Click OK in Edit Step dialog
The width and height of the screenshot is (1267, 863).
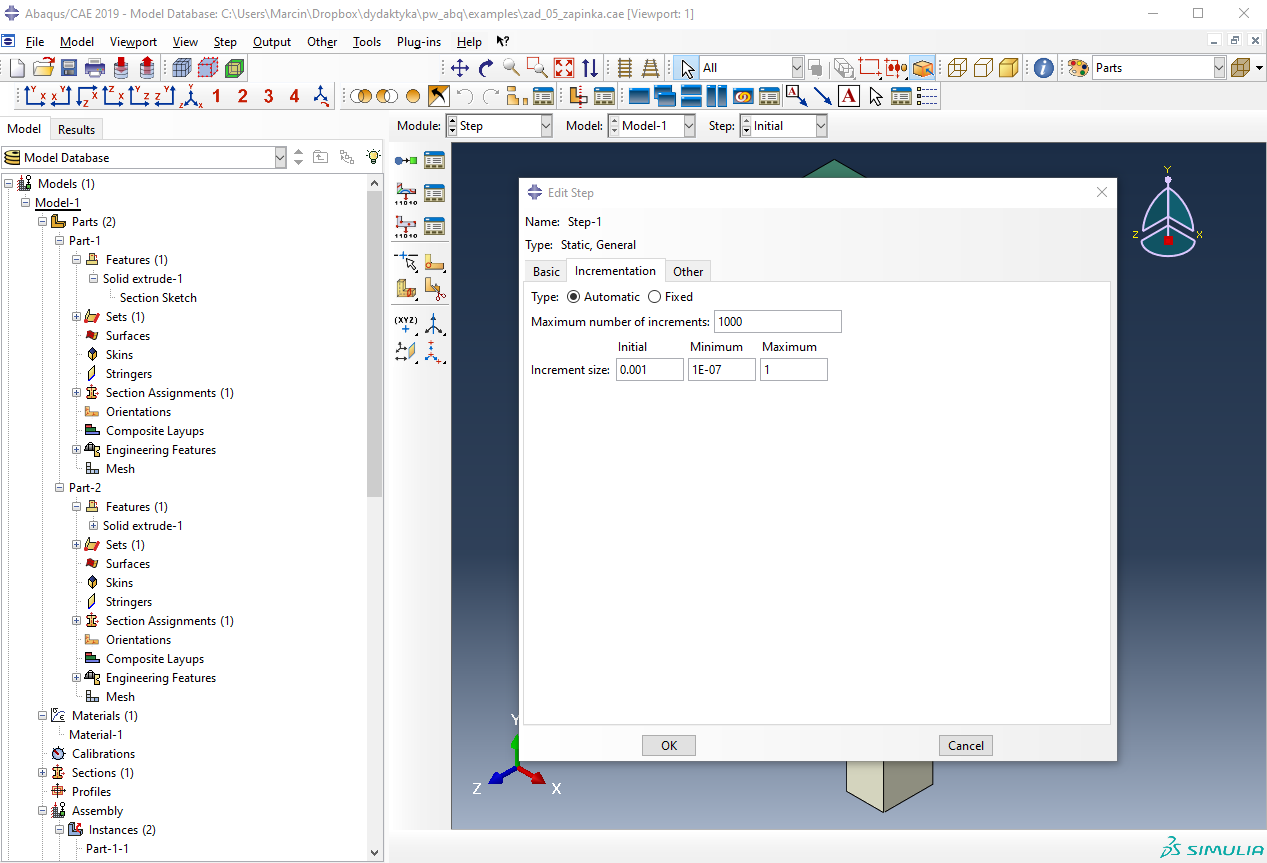click(x=669, y=745)
